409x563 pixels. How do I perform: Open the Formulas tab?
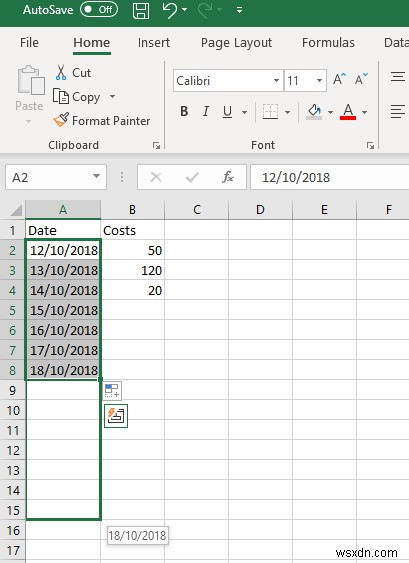328,43
